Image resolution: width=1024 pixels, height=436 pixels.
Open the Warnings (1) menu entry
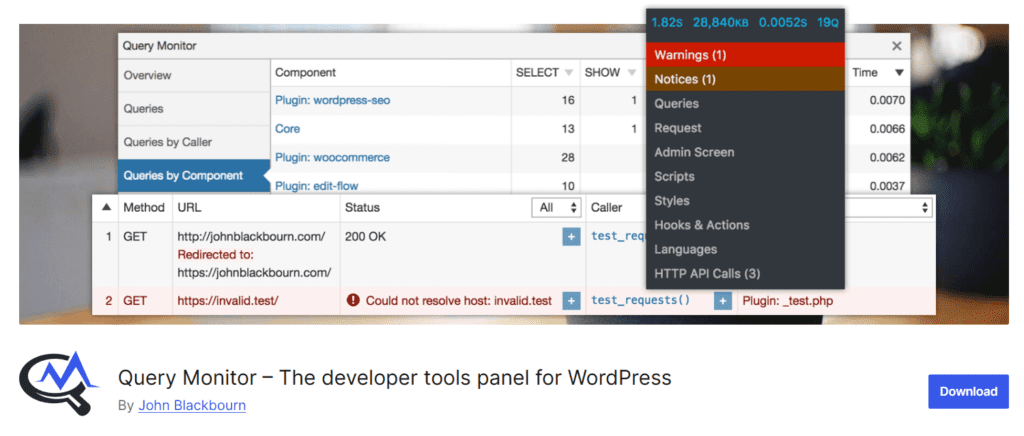coord(745,55)
